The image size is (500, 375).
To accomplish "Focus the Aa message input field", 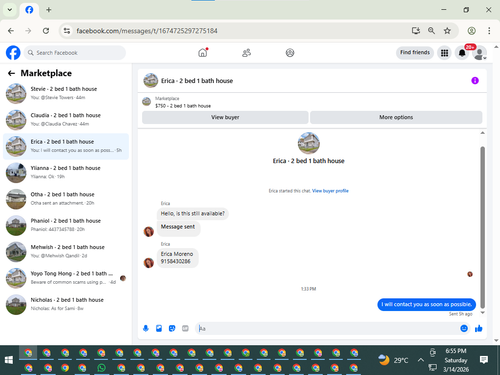I will pos(328,328).
